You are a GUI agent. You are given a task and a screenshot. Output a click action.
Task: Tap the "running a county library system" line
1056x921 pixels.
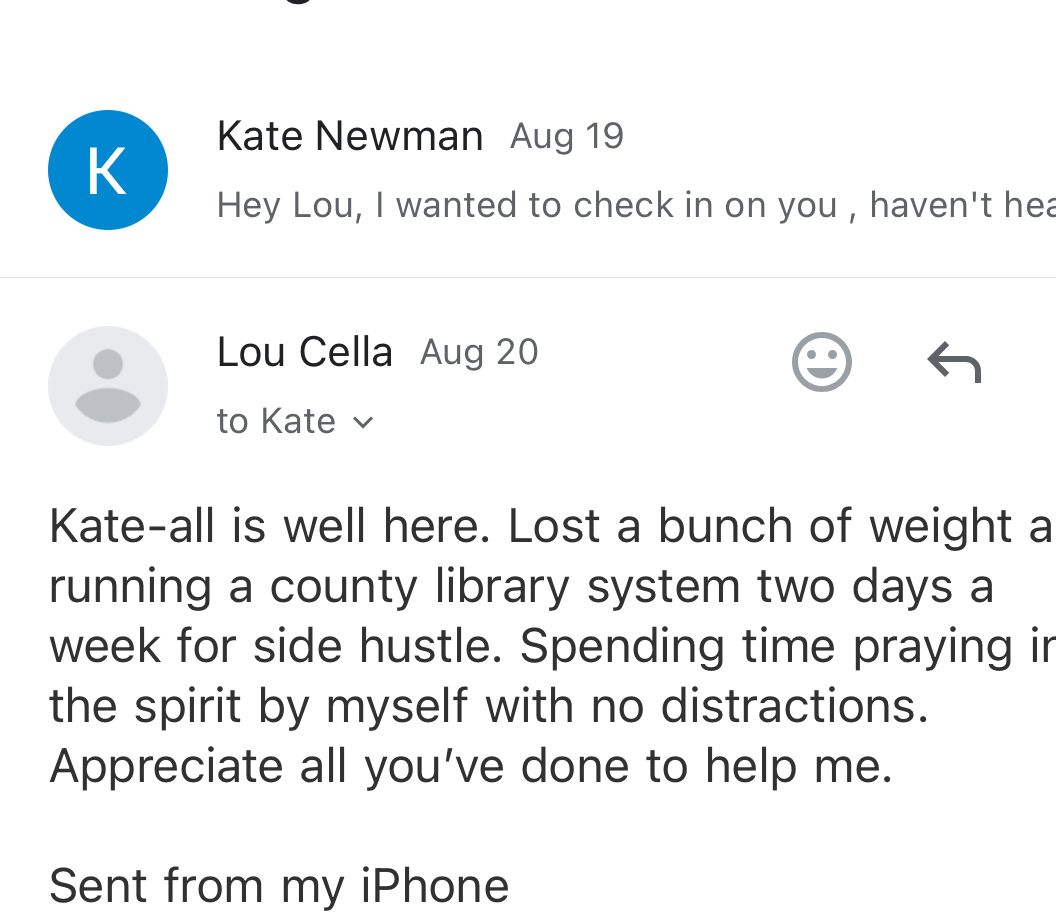[x=520, y=587]
